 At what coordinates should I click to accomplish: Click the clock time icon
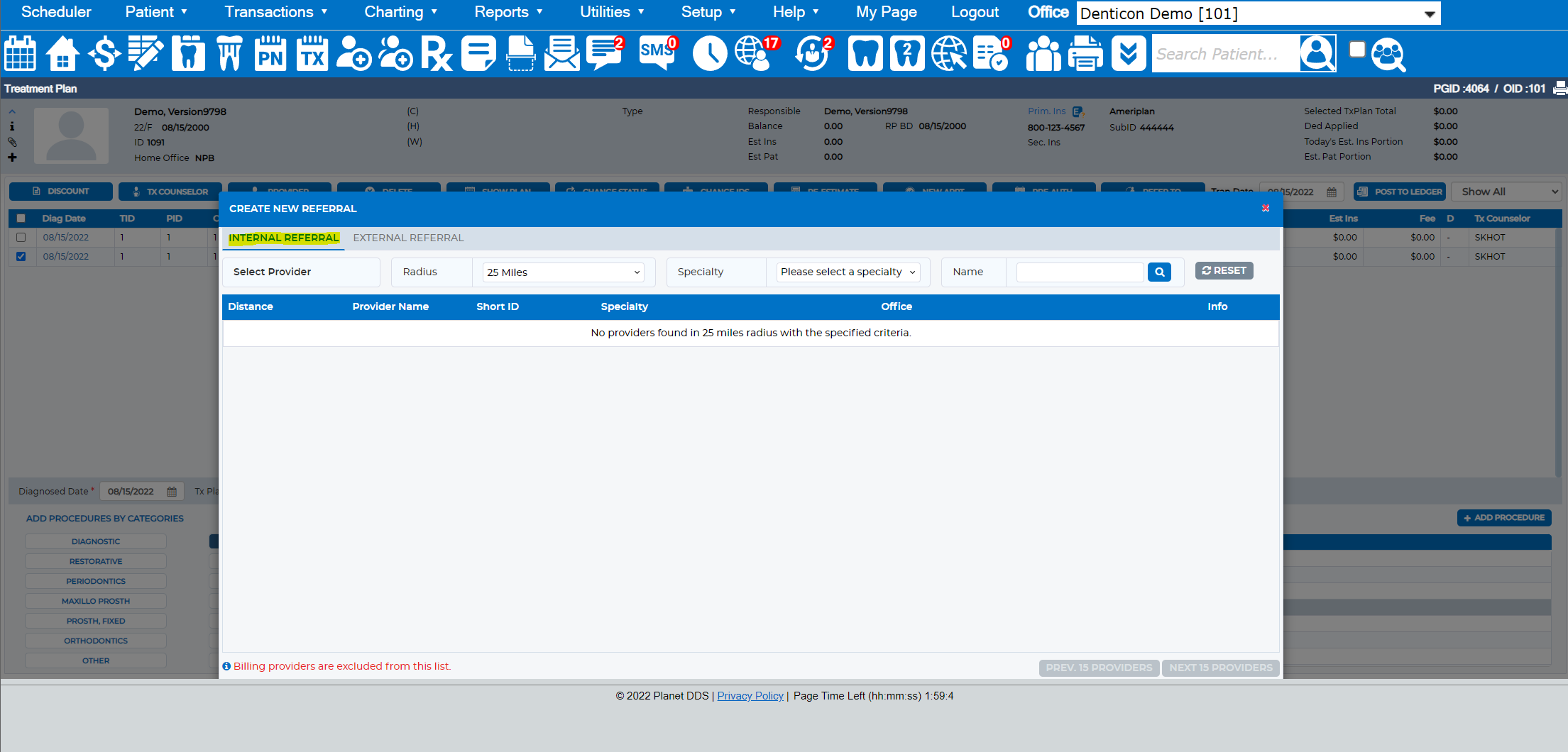click(x=710, y=54)
